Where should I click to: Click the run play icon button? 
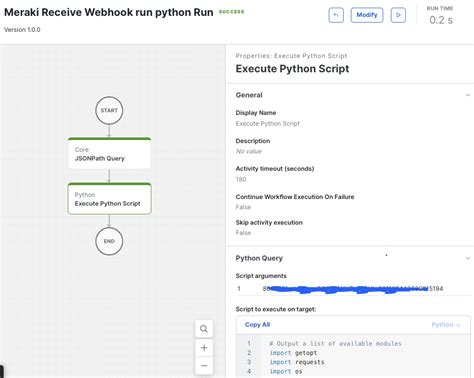pyautogui.click(x=398, y=15)
